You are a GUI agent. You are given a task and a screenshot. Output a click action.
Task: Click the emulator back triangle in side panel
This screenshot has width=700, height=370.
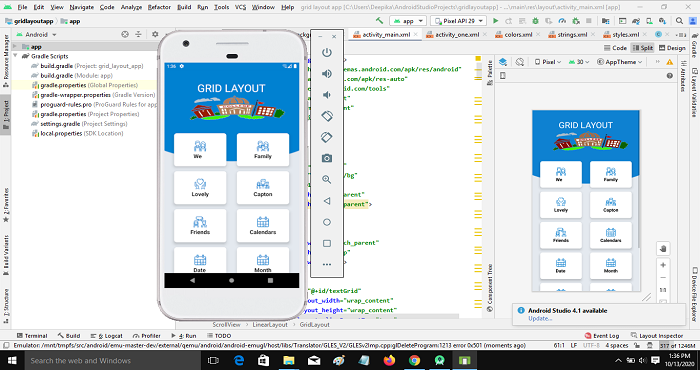click(327, 201)
